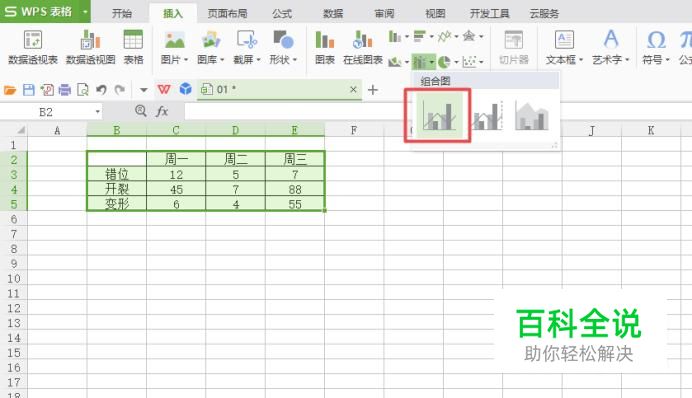692x398 pixels.
Task: Switch to the 公式 tab
Action: coord(282,14)
